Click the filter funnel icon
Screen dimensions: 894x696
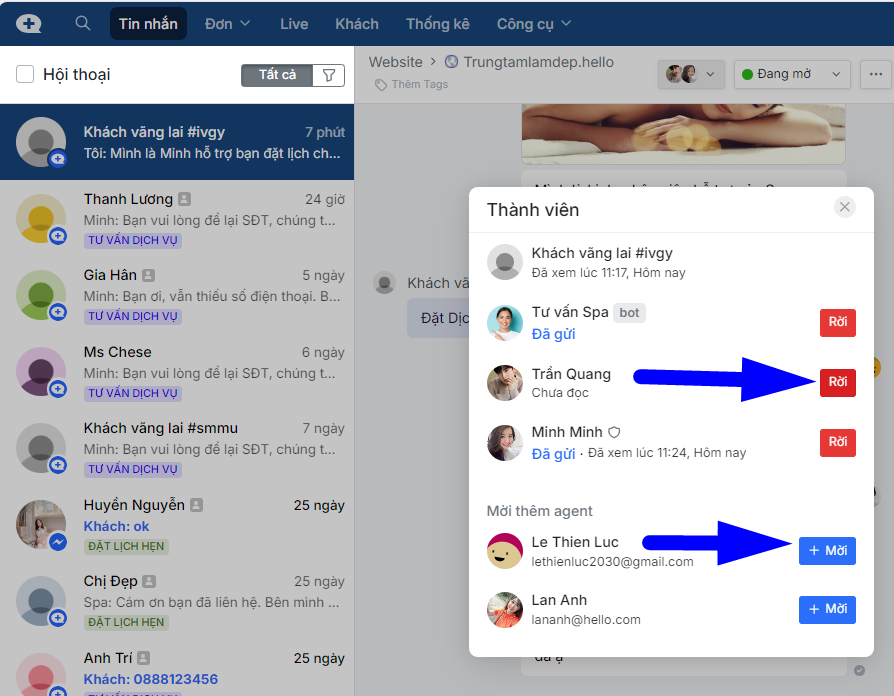[x=329, y=75]
